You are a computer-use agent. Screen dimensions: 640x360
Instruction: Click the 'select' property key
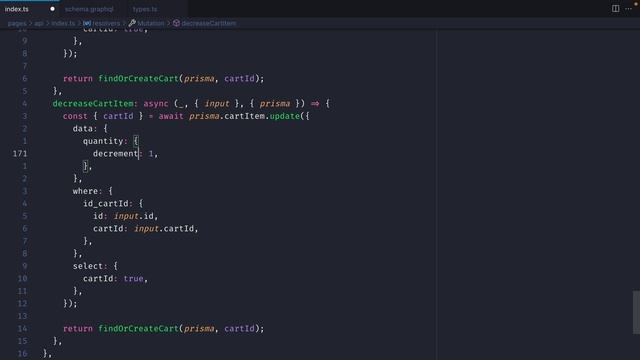pyautogui.click(x=88, y=266)
